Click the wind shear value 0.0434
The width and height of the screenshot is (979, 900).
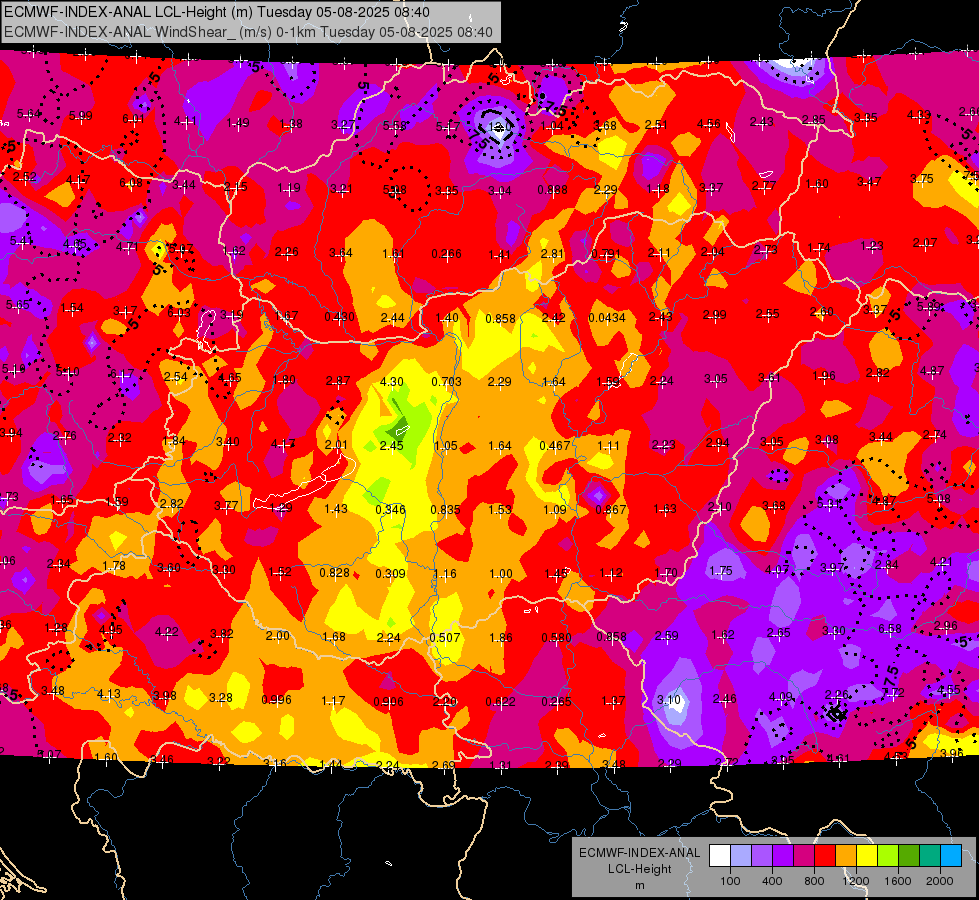tap(607, 318)
